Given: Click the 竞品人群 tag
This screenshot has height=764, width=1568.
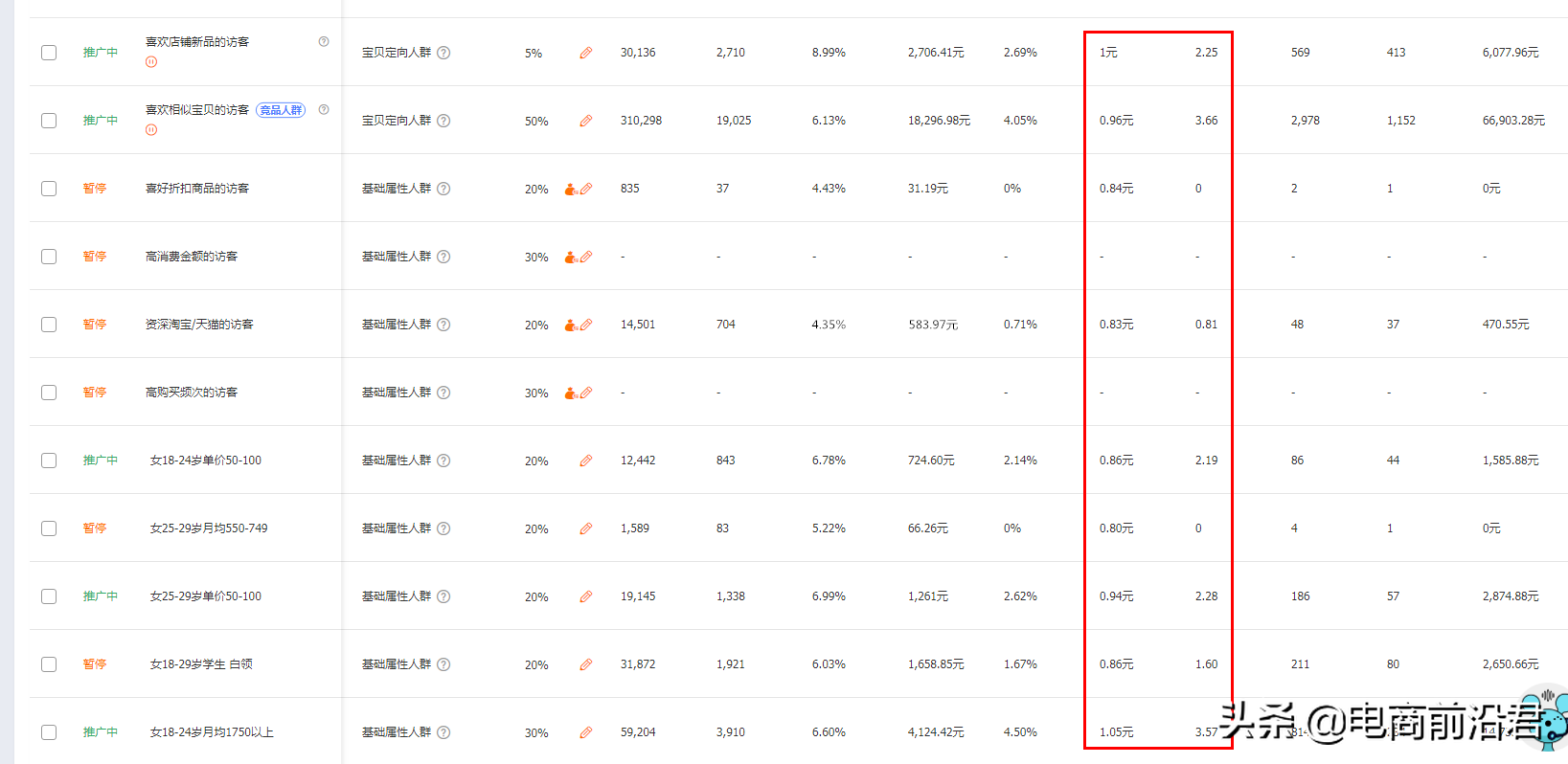Looking at the screenshot, I should [x=281, y=110].
